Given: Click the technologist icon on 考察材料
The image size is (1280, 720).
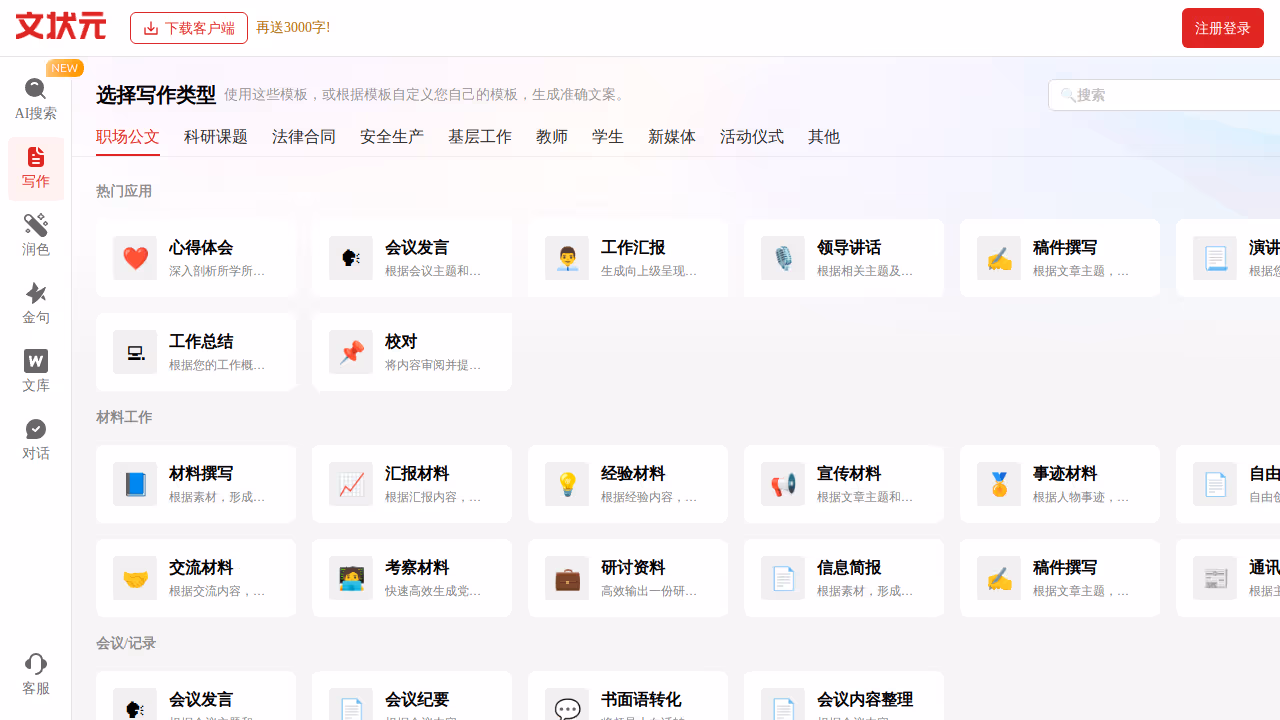Looking at the screenshot, I should click(x=351, y=578).
